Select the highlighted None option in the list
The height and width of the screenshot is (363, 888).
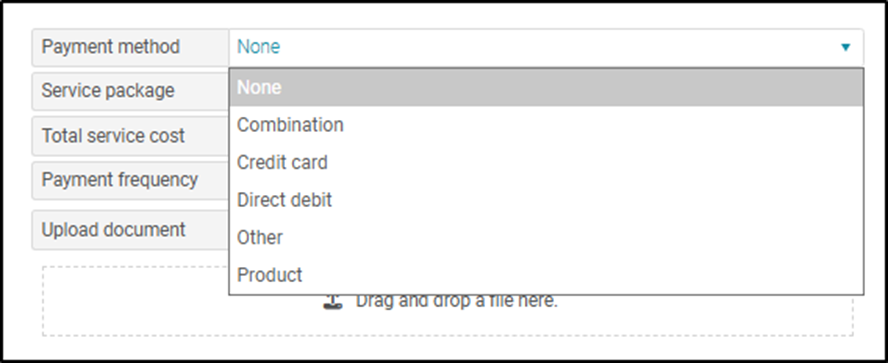coord(546,87)
